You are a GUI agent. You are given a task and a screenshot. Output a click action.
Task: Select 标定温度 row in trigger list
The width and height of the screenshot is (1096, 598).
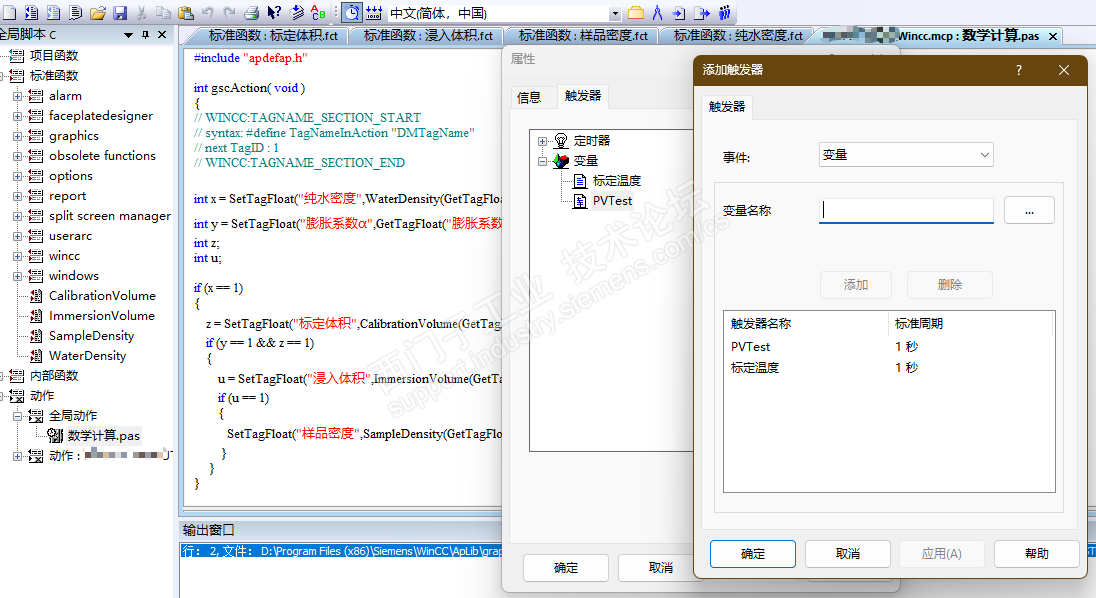click(x=888, y=367)
